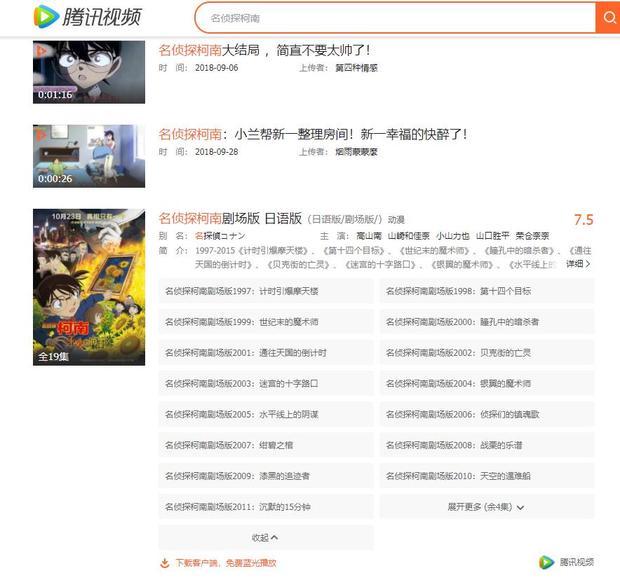Select episode 剧场版2008：战栗的乐谱
Image resolution: width=620 pixels, height=580 pixels.
tap(487, 445)
